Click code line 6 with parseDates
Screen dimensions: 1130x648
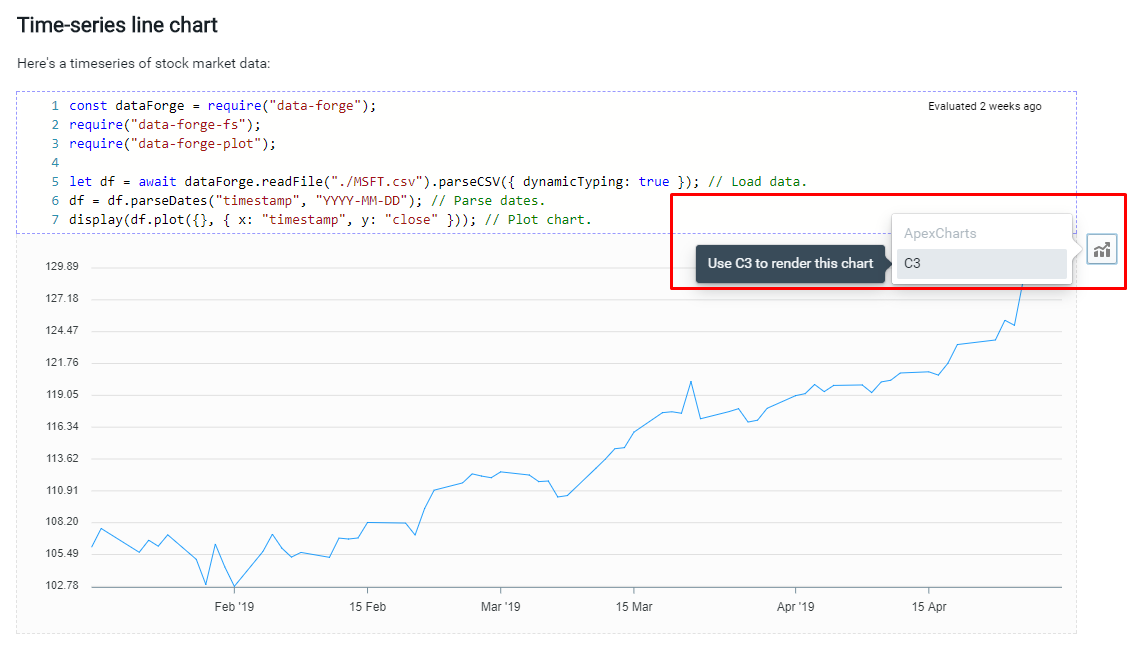click(x=307, y=200)
